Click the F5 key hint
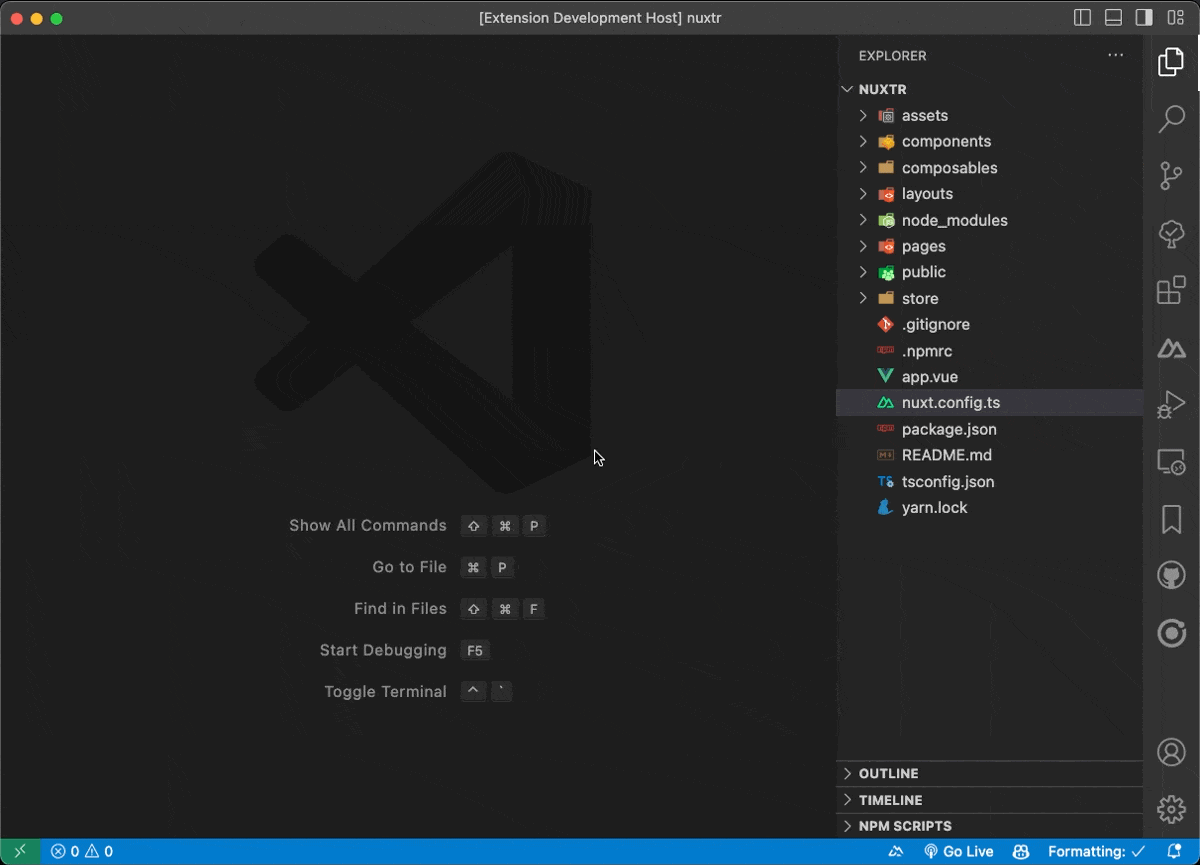1200x865 pixels. [x=475, y=650]
